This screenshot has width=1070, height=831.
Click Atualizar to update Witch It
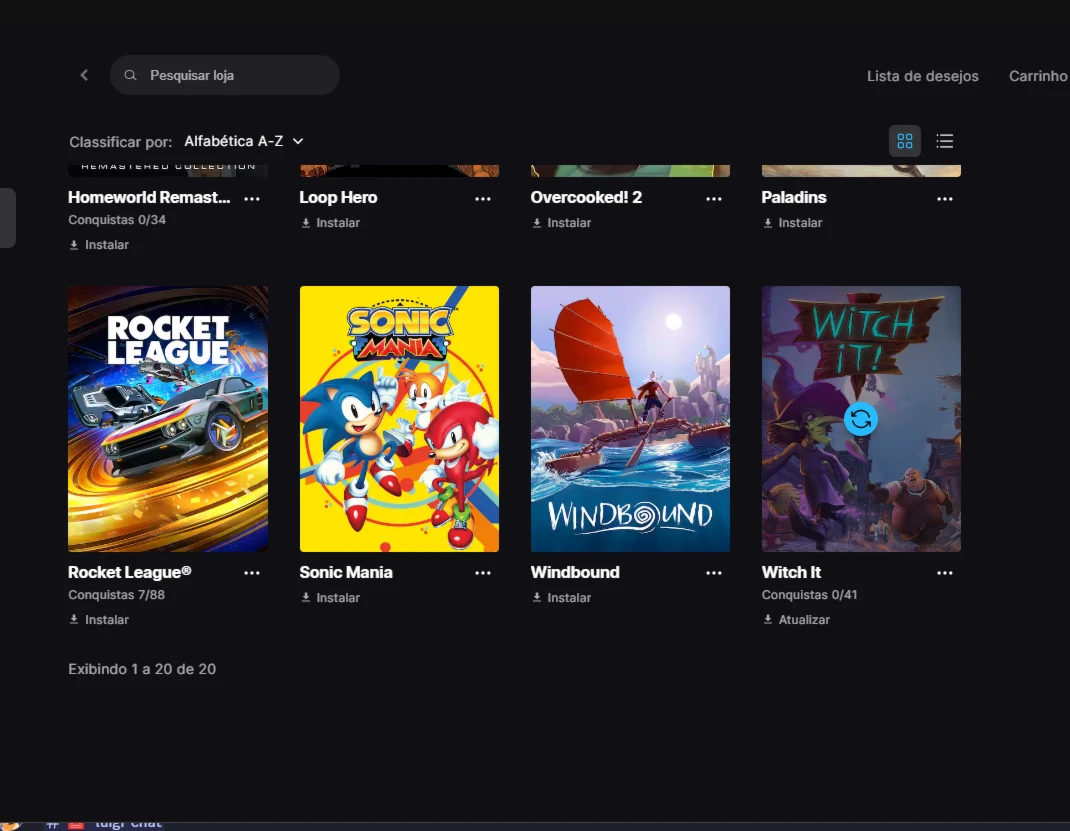tap(796, 619)
